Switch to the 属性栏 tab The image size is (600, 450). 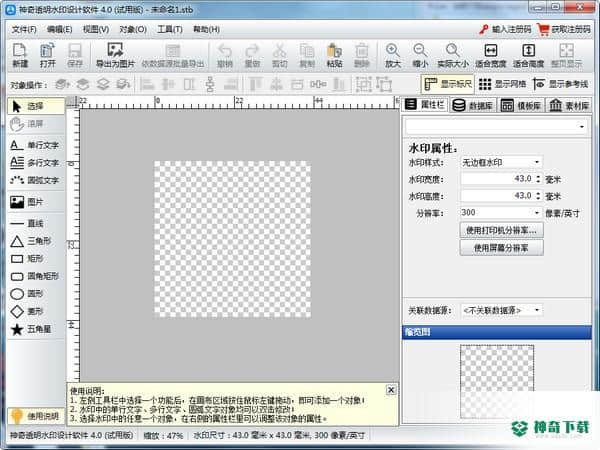(x=425, y=104)
